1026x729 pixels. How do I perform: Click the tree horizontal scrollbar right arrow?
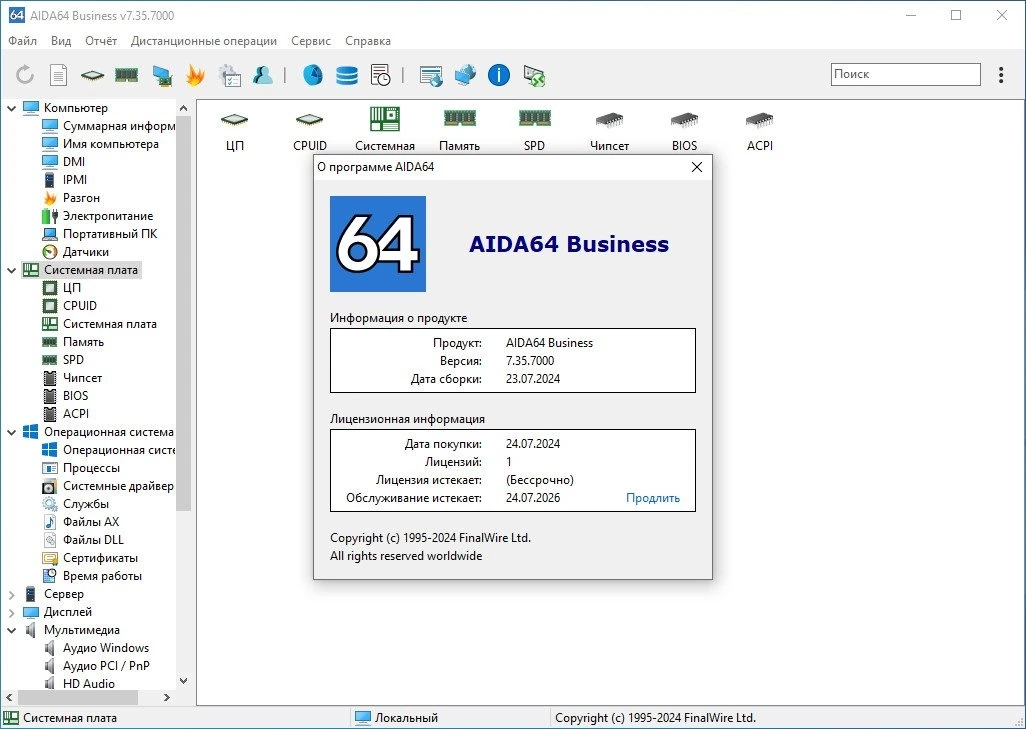pyautogui.click(x=167, y=698)
